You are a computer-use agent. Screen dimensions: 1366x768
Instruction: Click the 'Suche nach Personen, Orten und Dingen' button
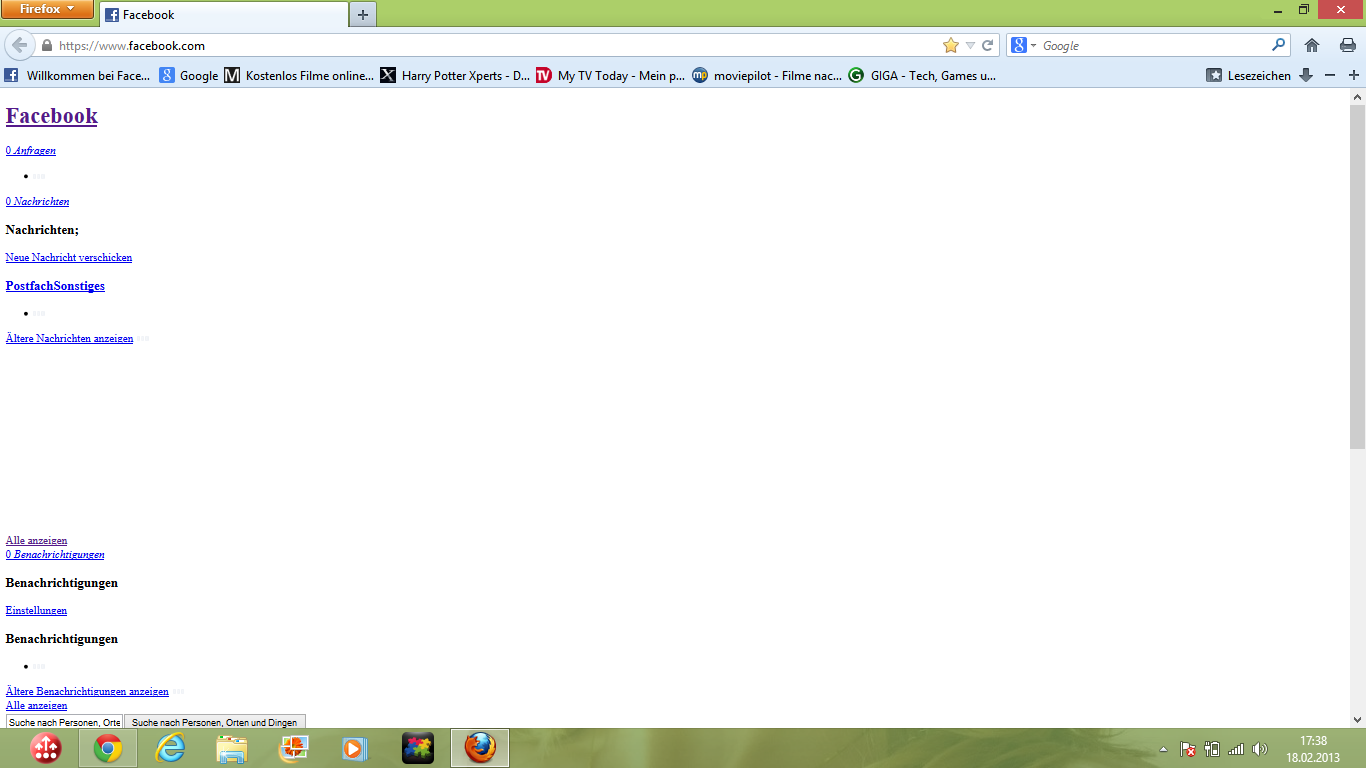click(214, 722)
